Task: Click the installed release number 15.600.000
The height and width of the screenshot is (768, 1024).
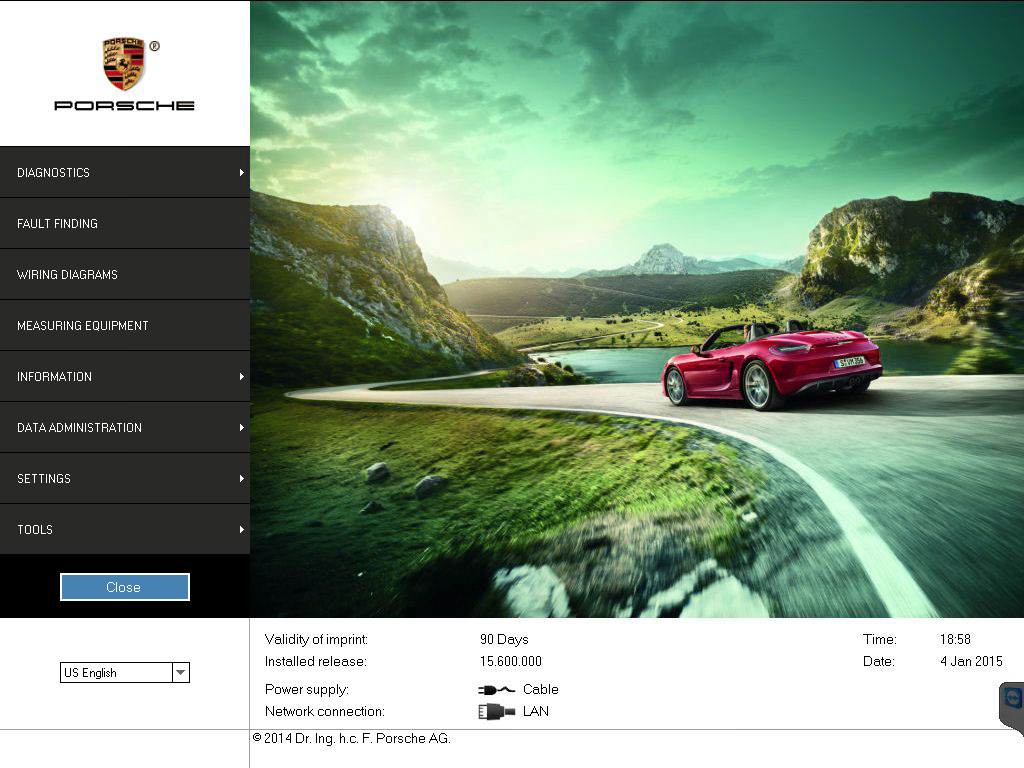Action: tap(510, 661)
